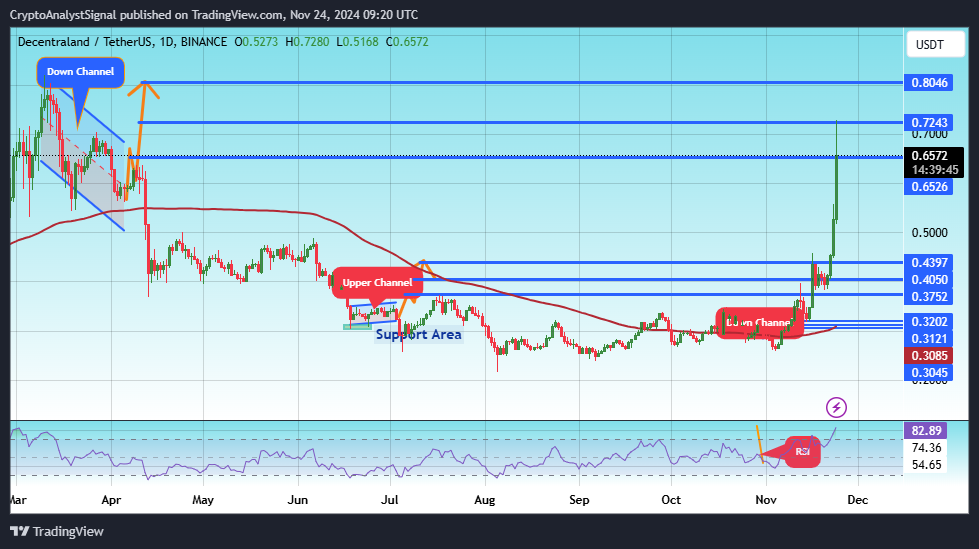Click the 0.3045 price level label
Image resolution: width=979 pixels, height=549 pixels.
pos(928,373)
